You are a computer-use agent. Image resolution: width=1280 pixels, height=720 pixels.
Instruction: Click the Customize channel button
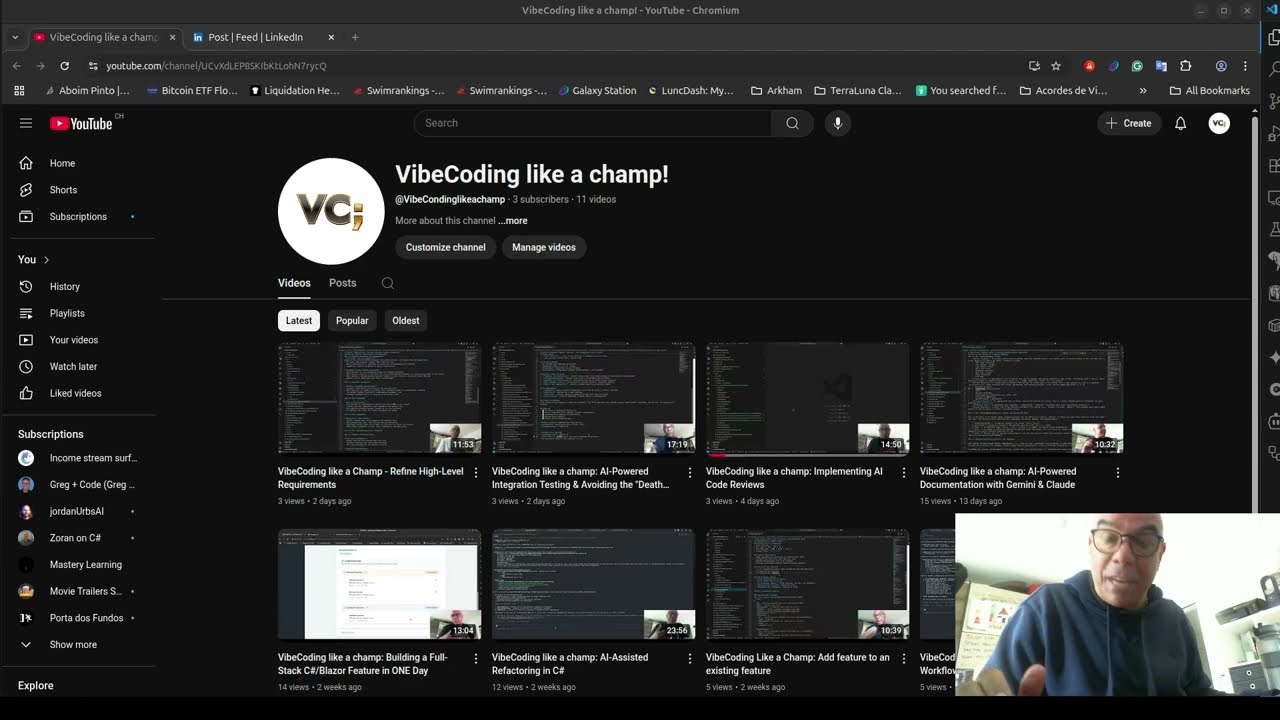pos(445,247)
